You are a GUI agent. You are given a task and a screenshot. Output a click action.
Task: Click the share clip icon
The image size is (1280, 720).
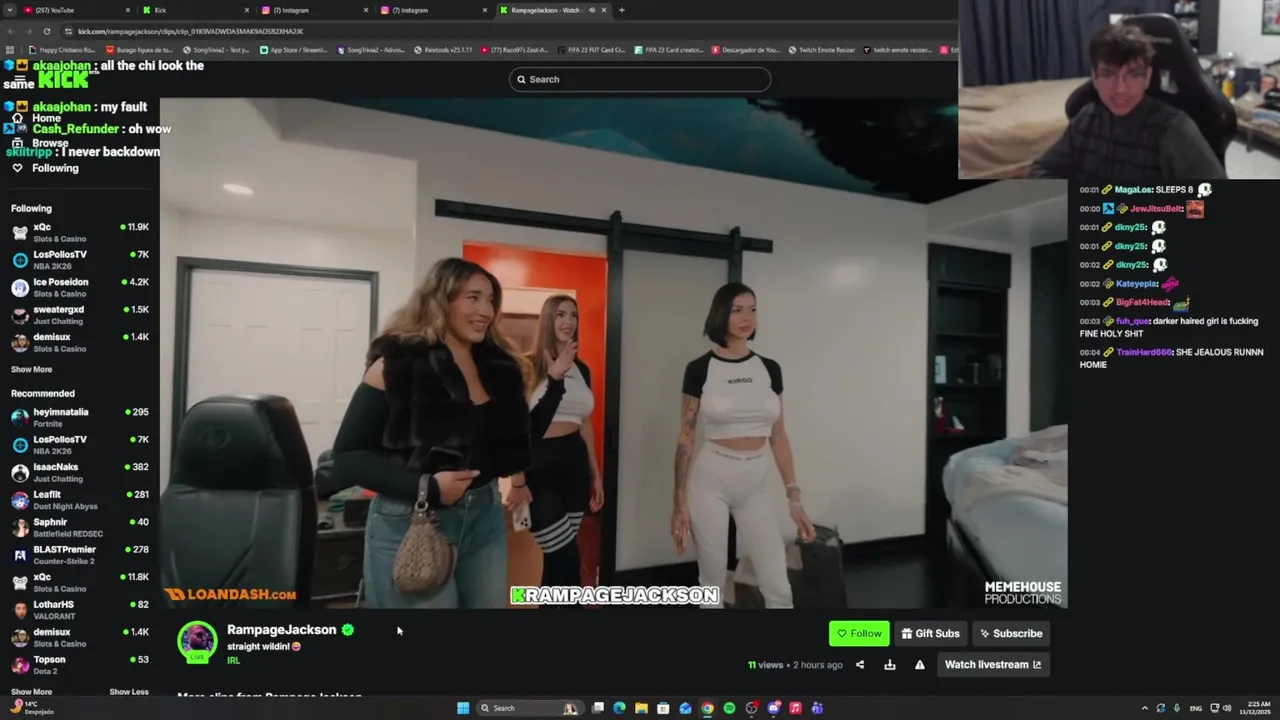[860, 665]
